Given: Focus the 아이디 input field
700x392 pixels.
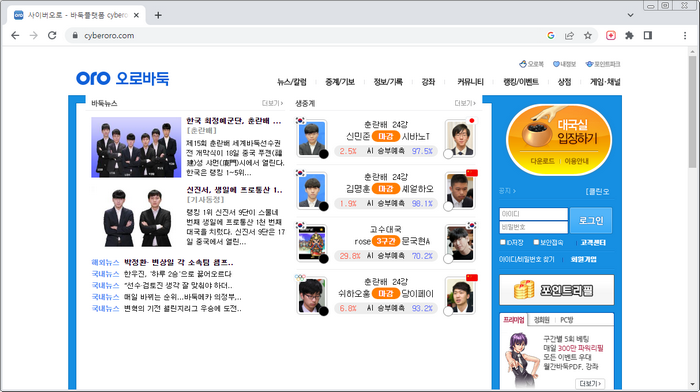Looking at the screenshot, I should (x=533, y=214).
